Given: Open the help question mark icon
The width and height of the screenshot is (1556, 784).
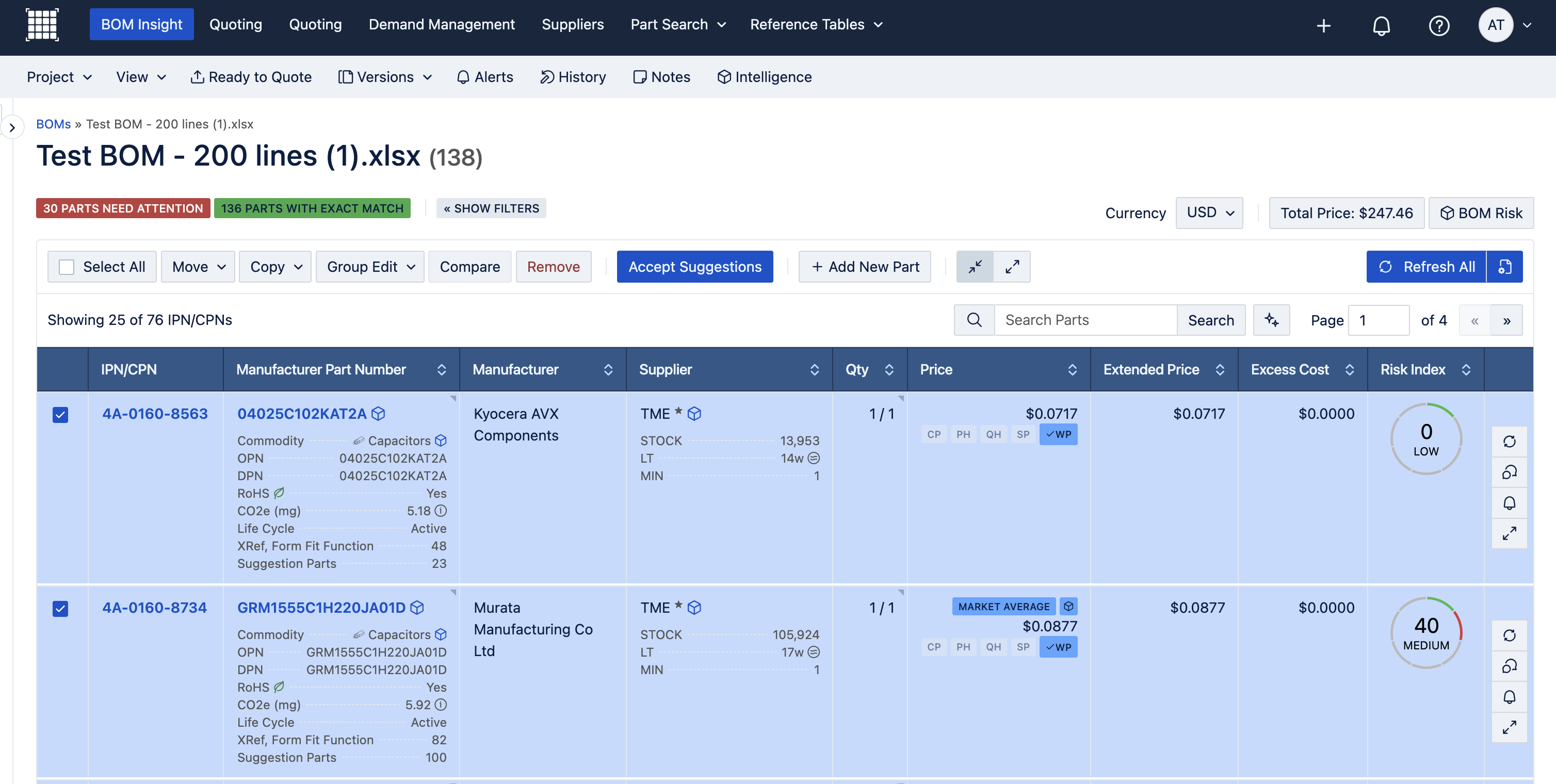Looking at the screenshot, I should (1439, 25).
